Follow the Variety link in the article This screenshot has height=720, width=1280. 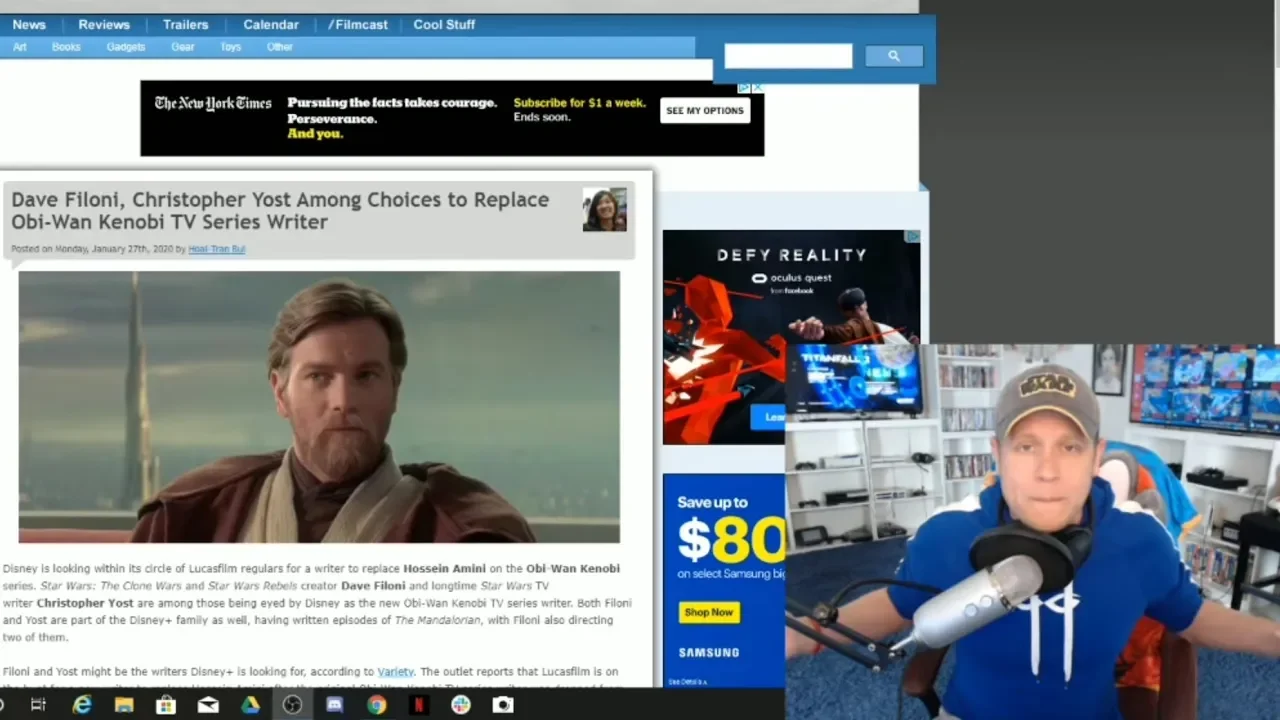tap(395, 672)
